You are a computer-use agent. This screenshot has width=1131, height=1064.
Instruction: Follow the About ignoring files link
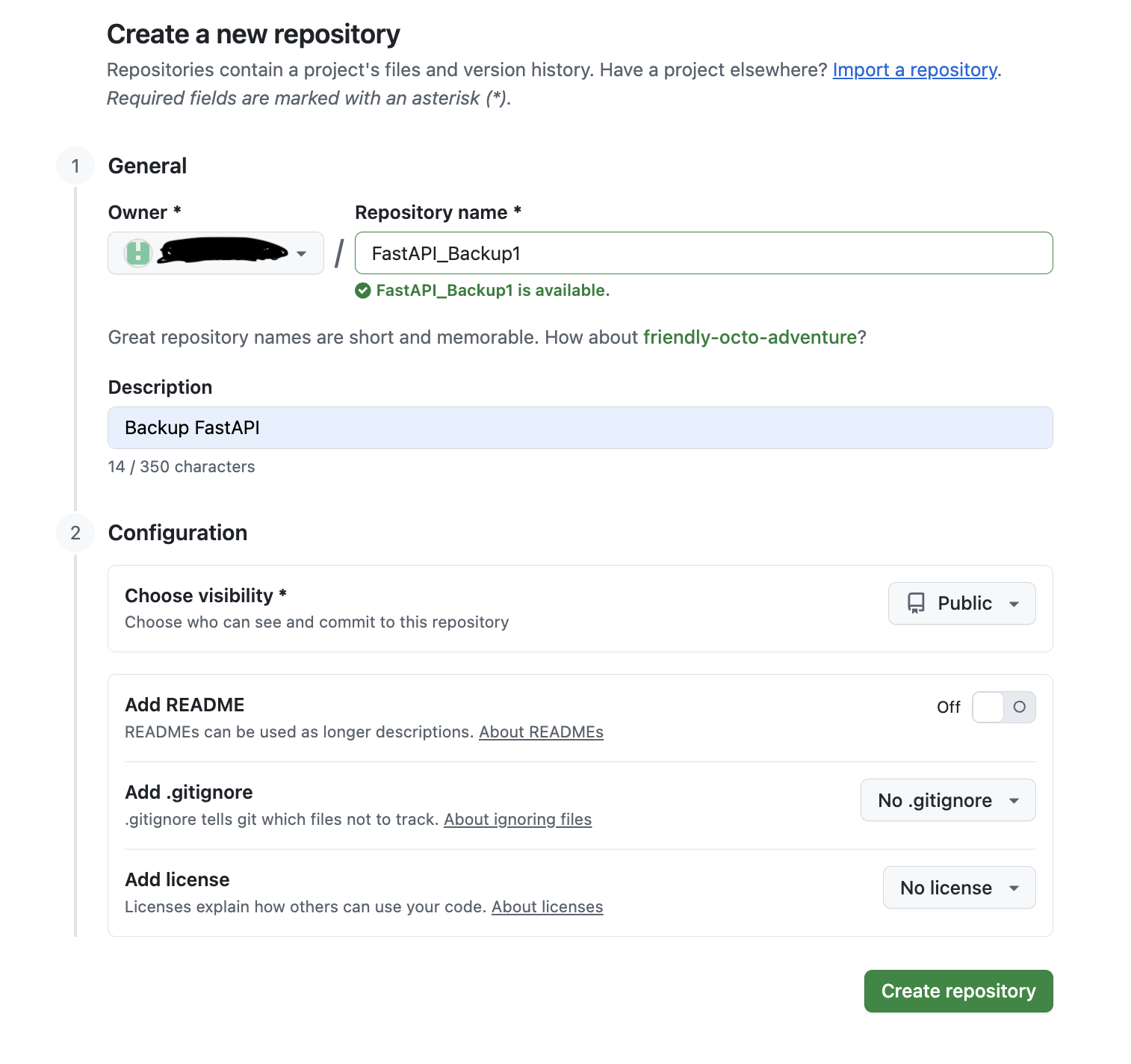pos(518,820)
